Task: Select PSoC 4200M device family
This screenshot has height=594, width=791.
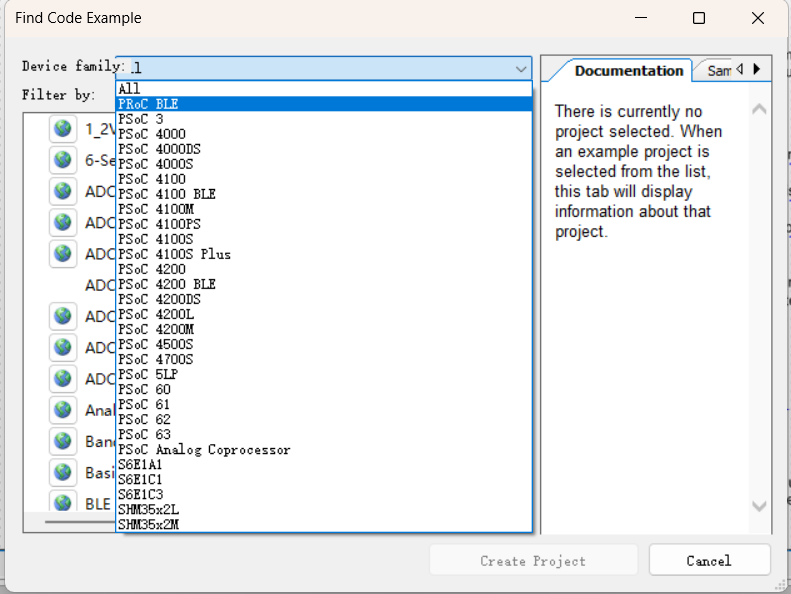Action: (x=324, y=330)
